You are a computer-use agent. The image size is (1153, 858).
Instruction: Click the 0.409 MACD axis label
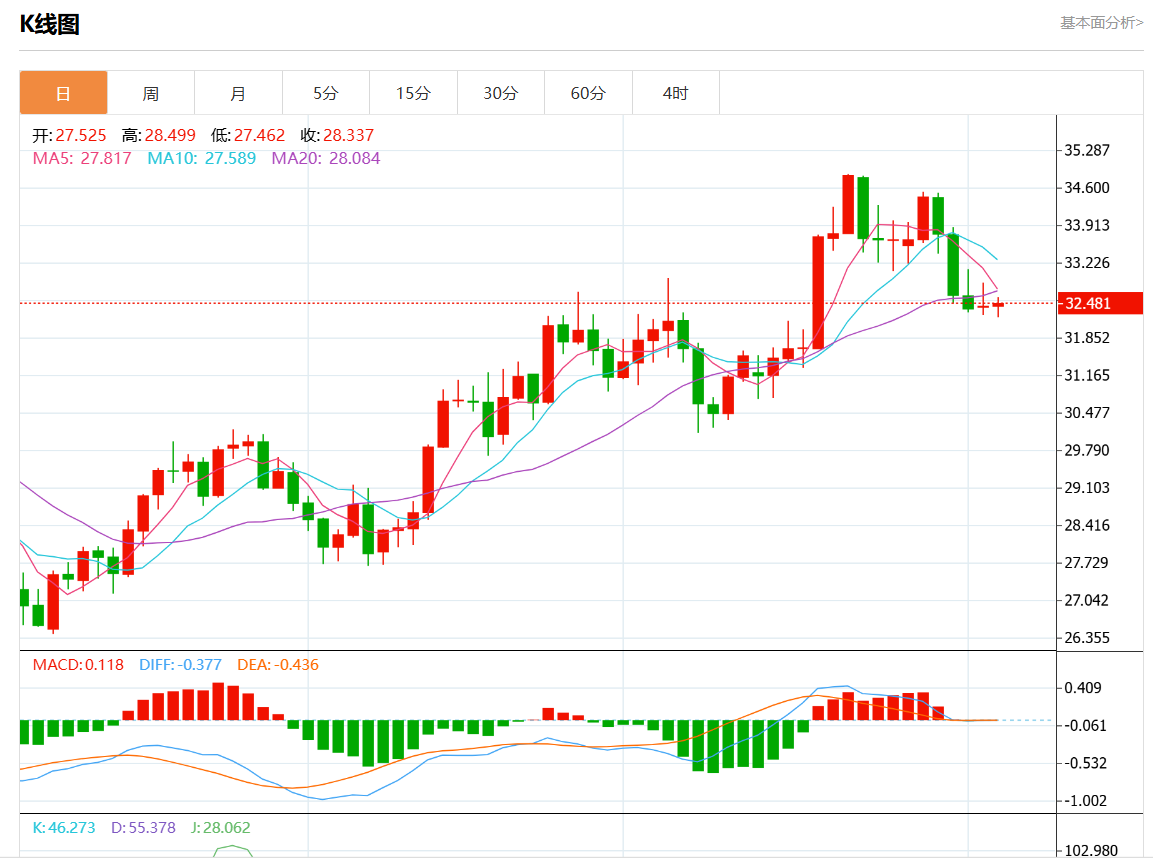pos(1083,687)
